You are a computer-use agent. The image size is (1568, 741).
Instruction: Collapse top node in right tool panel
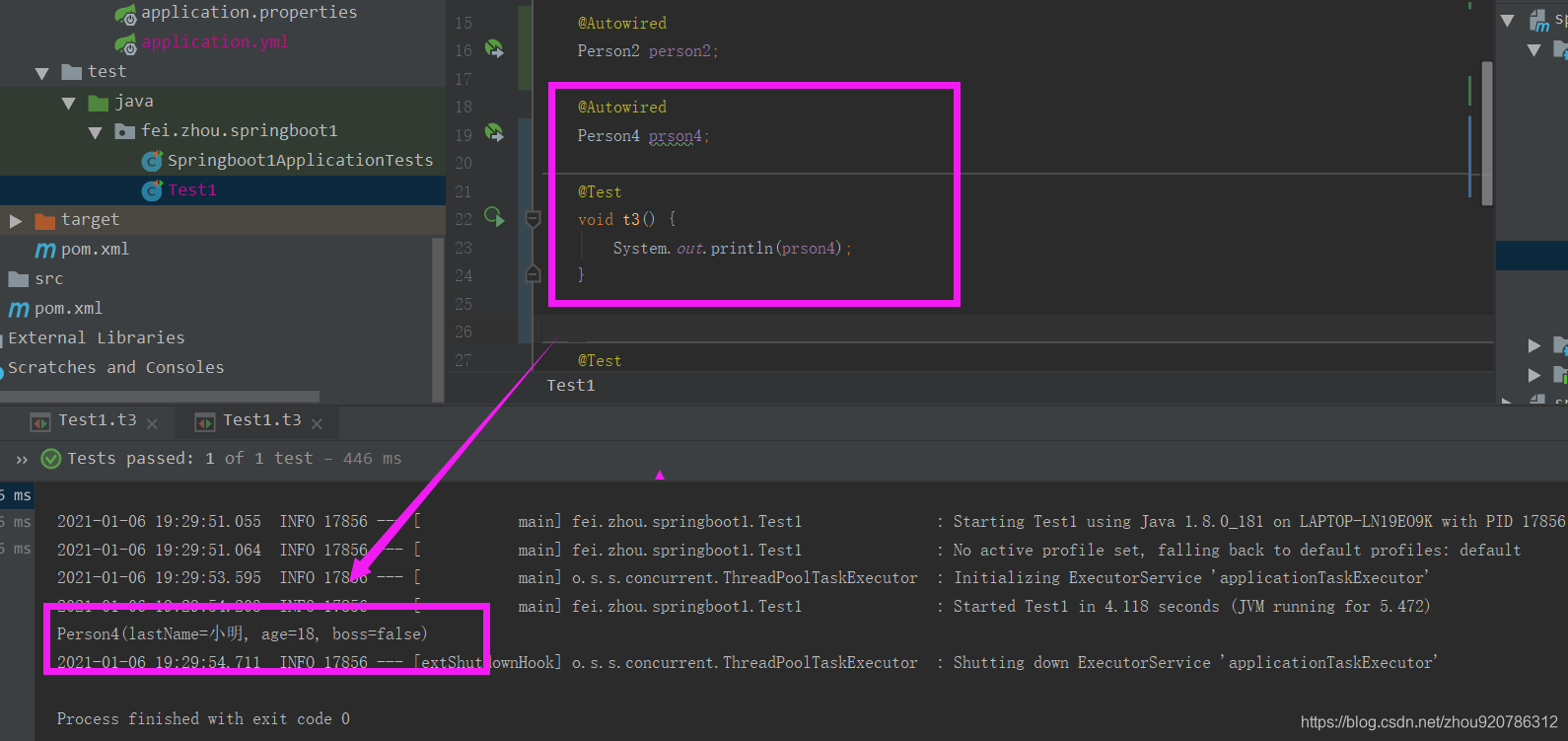point(1507,21)
